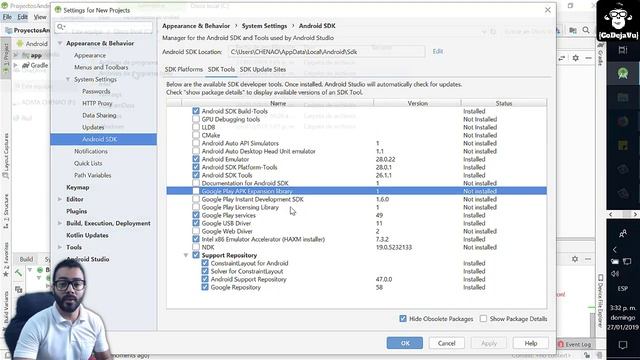The image size is (640, 360).
Task: Click the volume speaker icon in system tray
Action: point(615,273)
